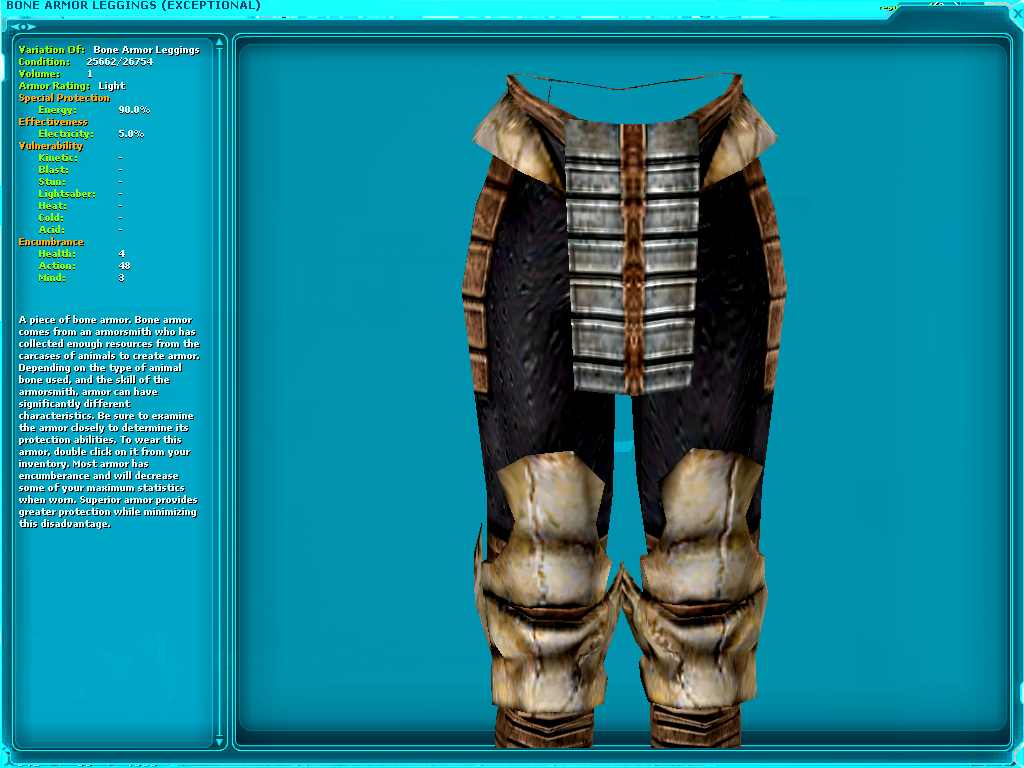Click the scroll-up arrow of the stats panel

tap(219, 43)
